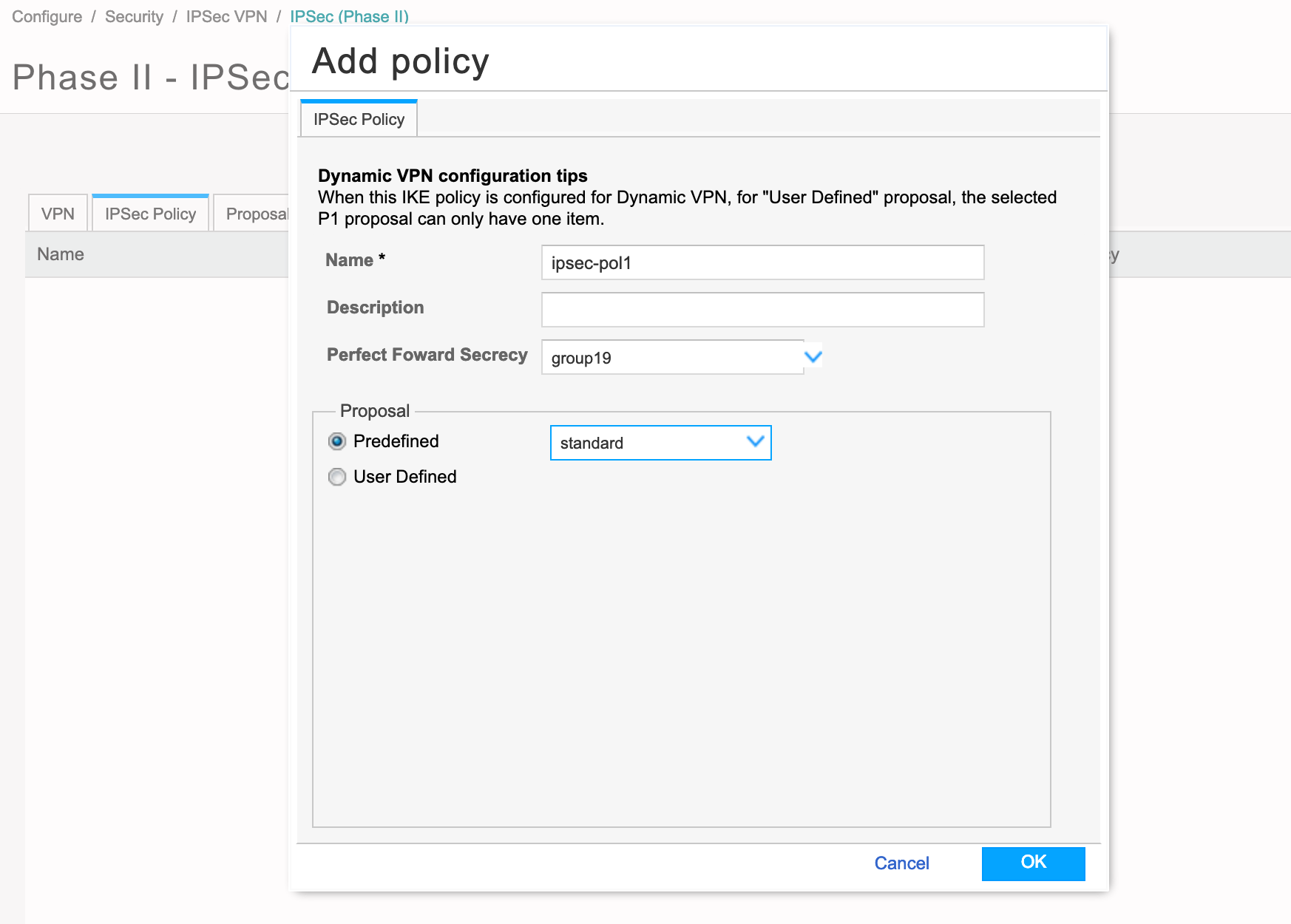Select the IPSec Policy tab in dialog

coord(358,118)
